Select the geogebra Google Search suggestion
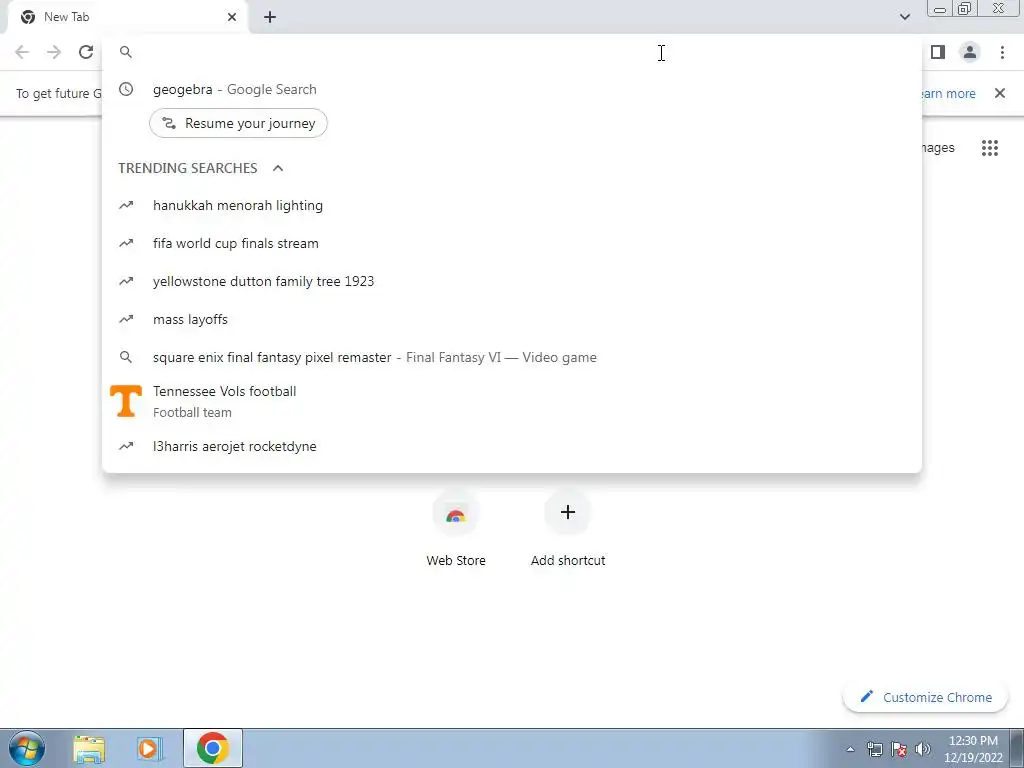The width and height of the screenshot is (1024, 768). [x=512, y=89]
